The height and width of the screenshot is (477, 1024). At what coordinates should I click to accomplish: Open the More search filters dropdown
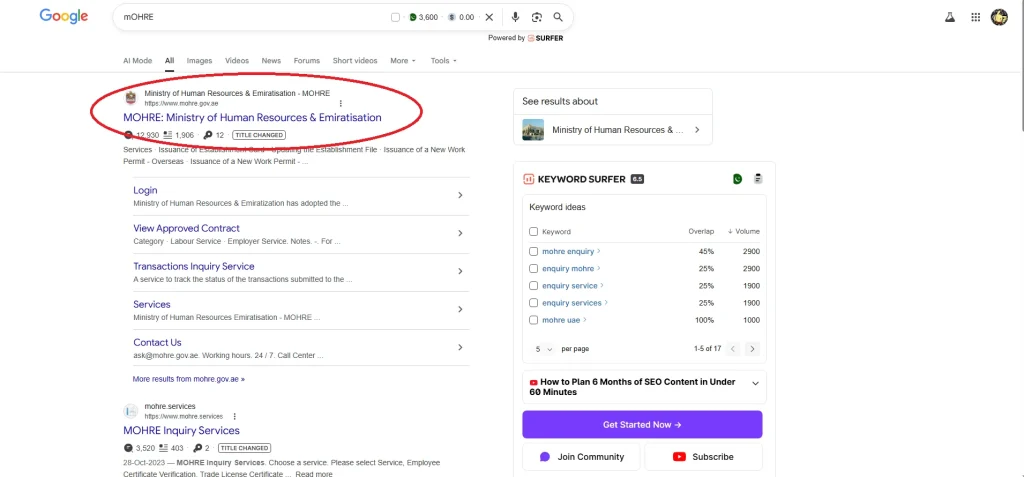[403, 61]
